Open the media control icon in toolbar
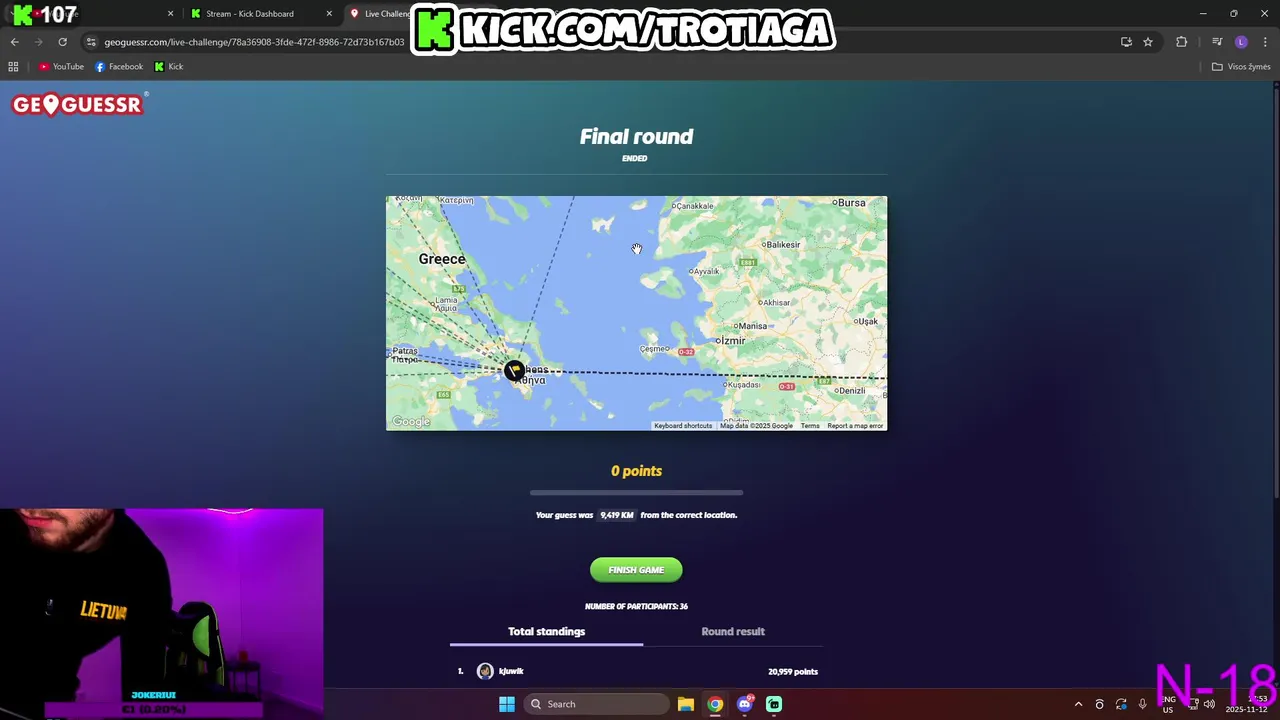This screenshot has height=720, width=1280. click(1217, 42)
